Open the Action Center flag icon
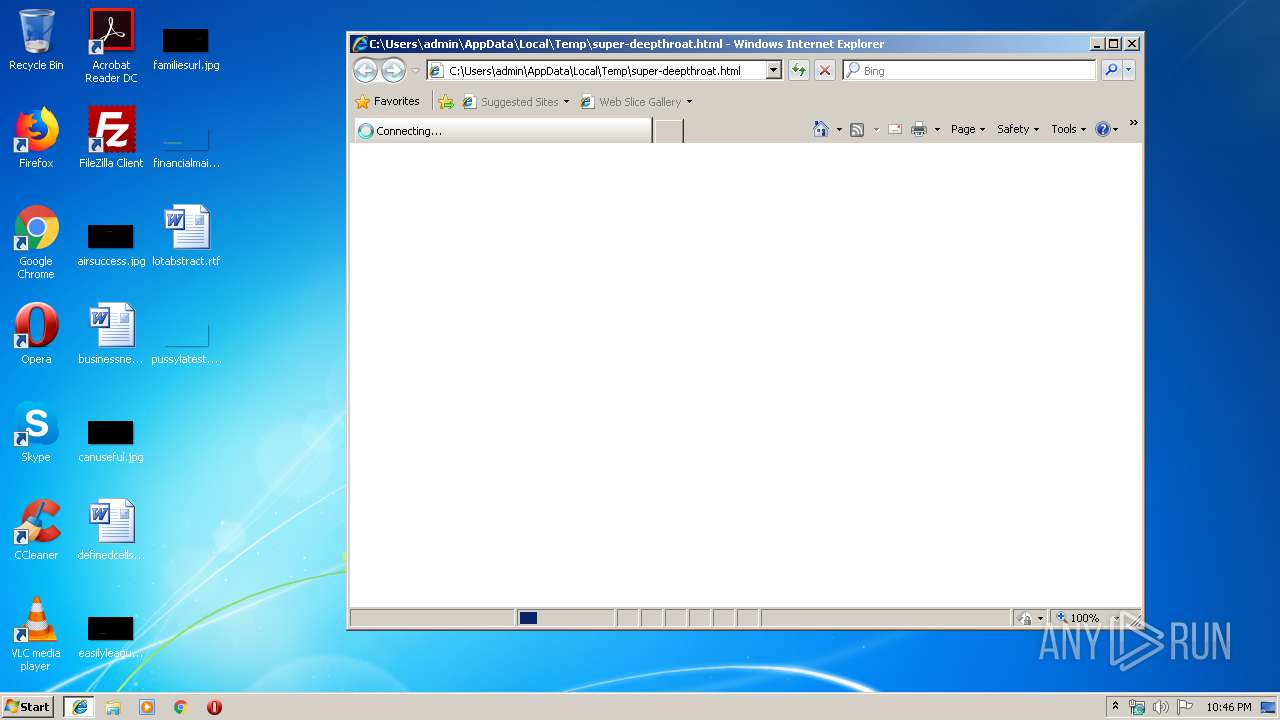1280x720 pixels. [x=1186, y=706]
